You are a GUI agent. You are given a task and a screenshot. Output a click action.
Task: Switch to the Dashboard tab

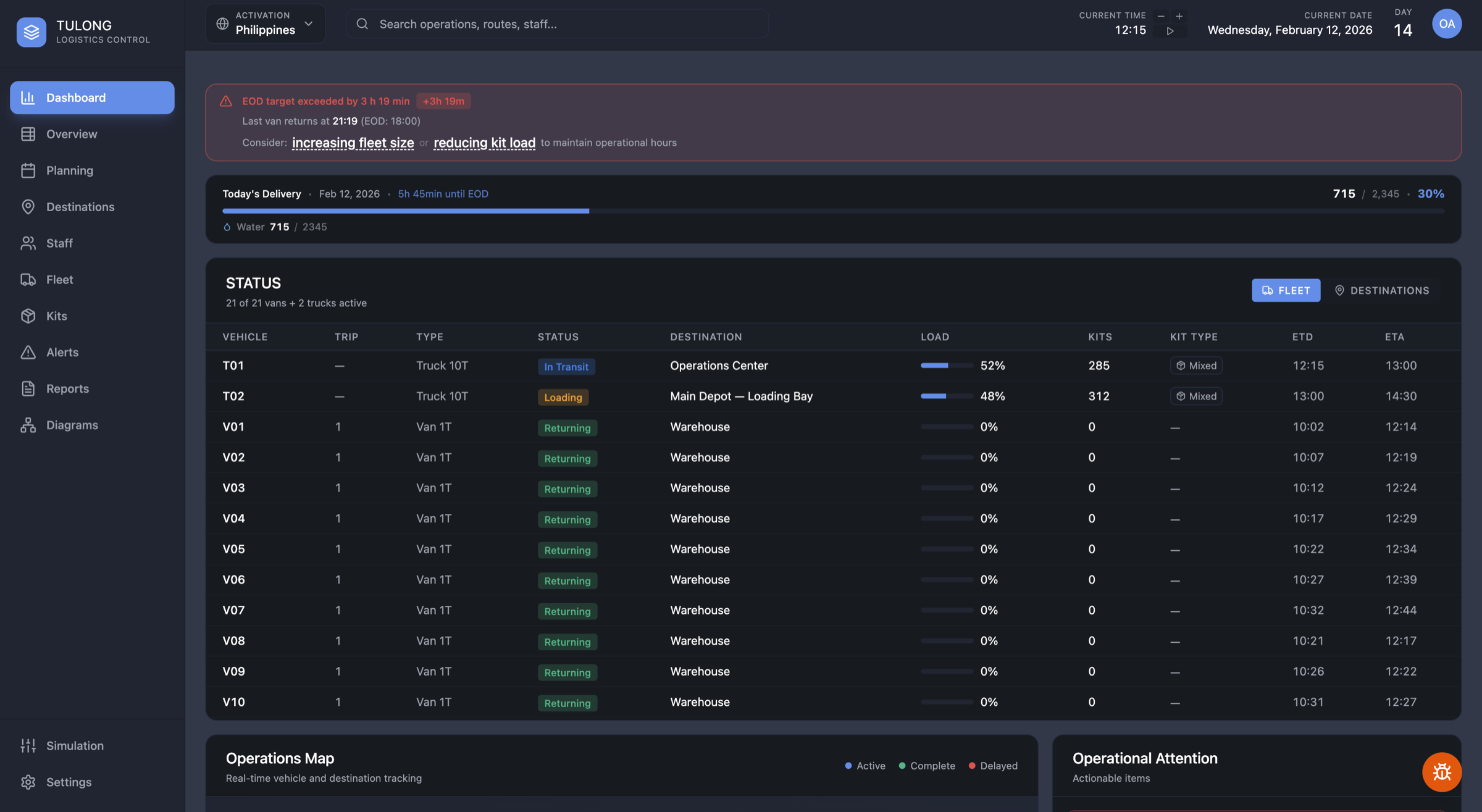tap(75, 97)
